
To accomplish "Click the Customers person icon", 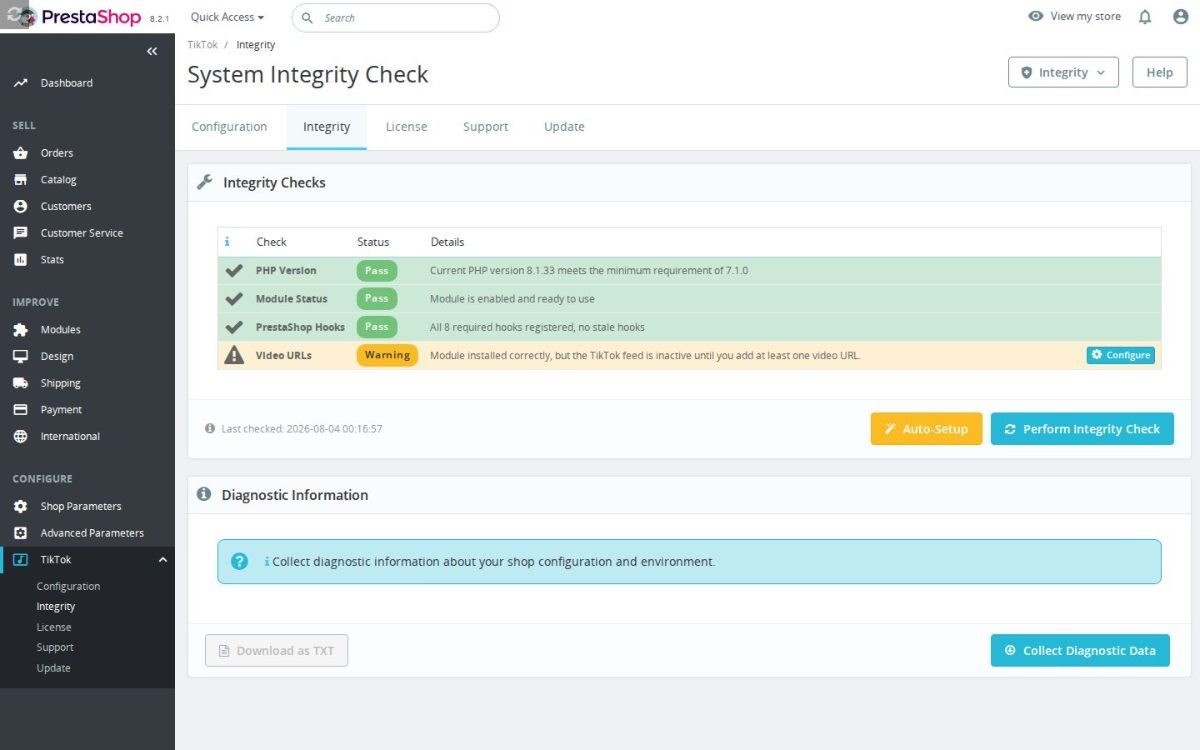I will point(20,206).
